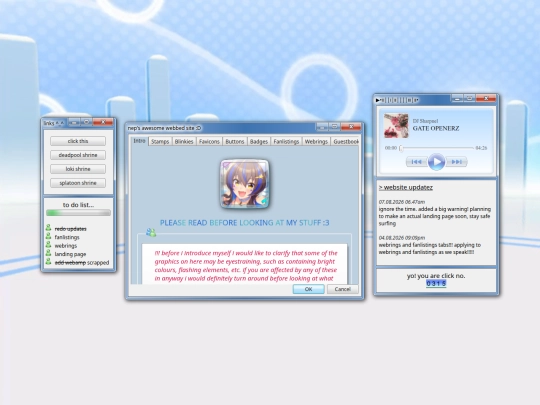Click the buddy icon above the warning text
This screenshot has width=540, height=405.
click(x=151, y=232)
